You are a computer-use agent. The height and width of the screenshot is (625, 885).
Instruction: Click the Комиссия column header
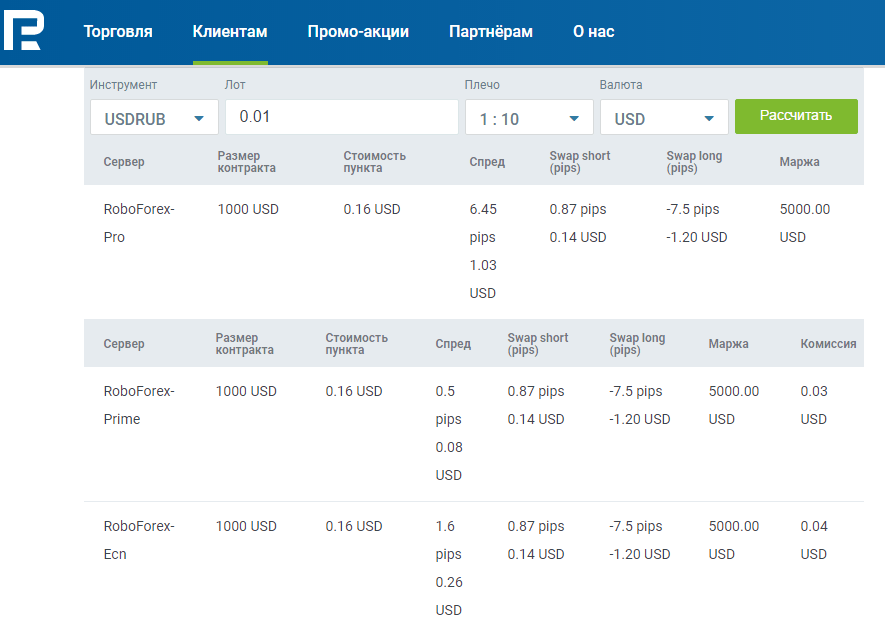pos(828,344)
